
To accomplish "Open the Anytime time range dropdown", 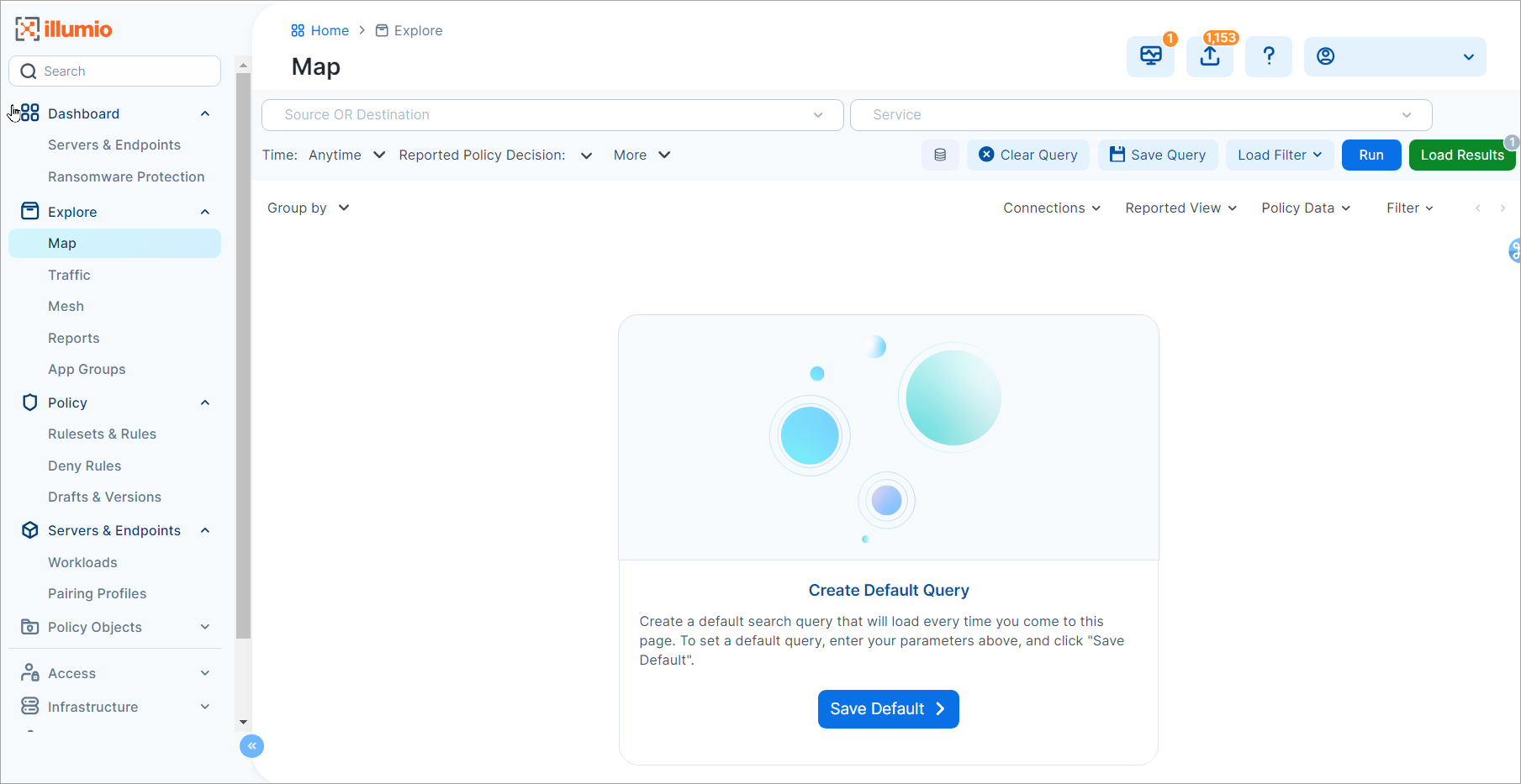I will (x=345, y=155).
